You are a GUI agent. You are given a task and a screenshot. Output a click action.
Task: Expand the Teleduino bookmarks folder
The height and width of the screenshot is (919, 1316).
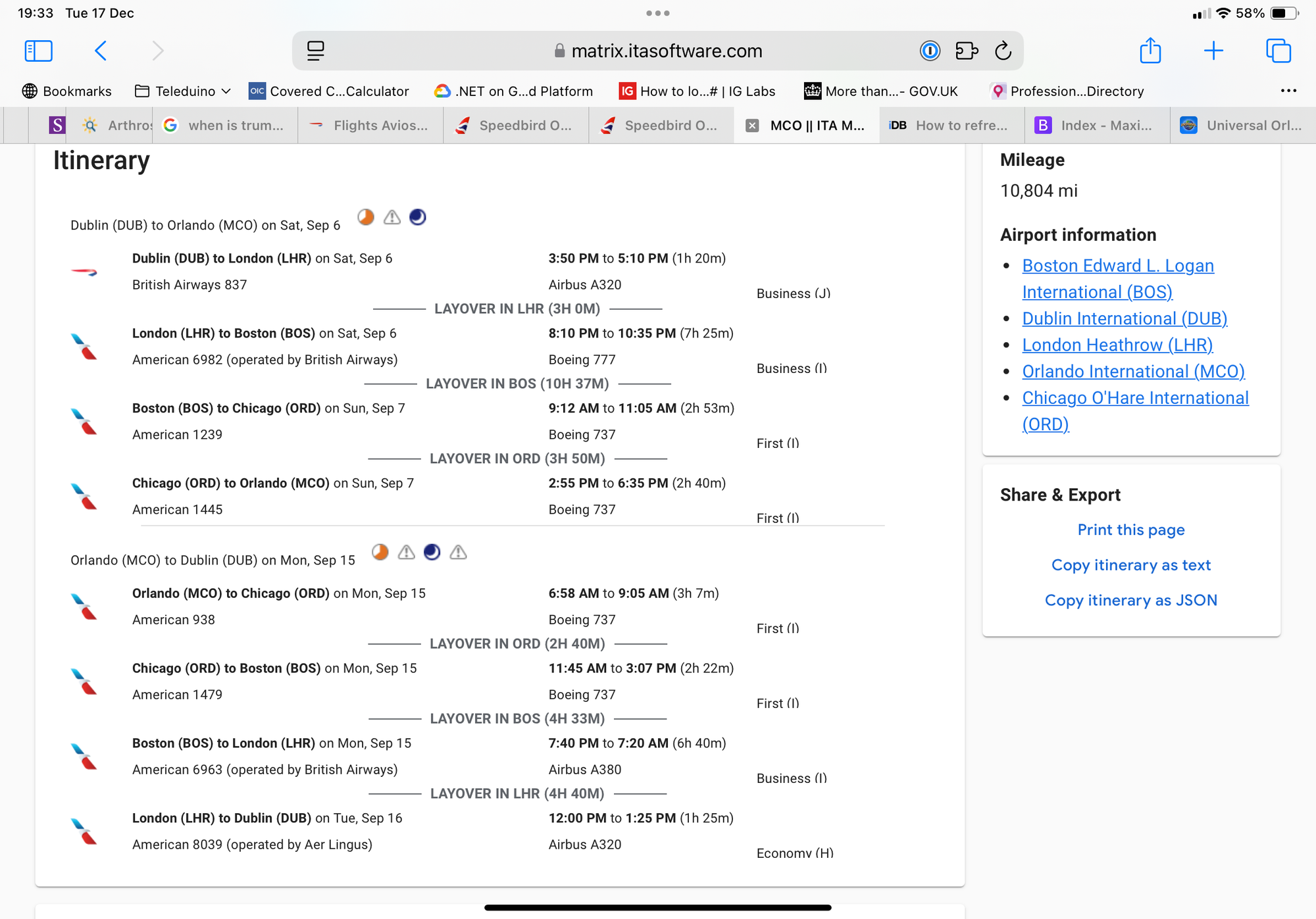pos(183,91)
